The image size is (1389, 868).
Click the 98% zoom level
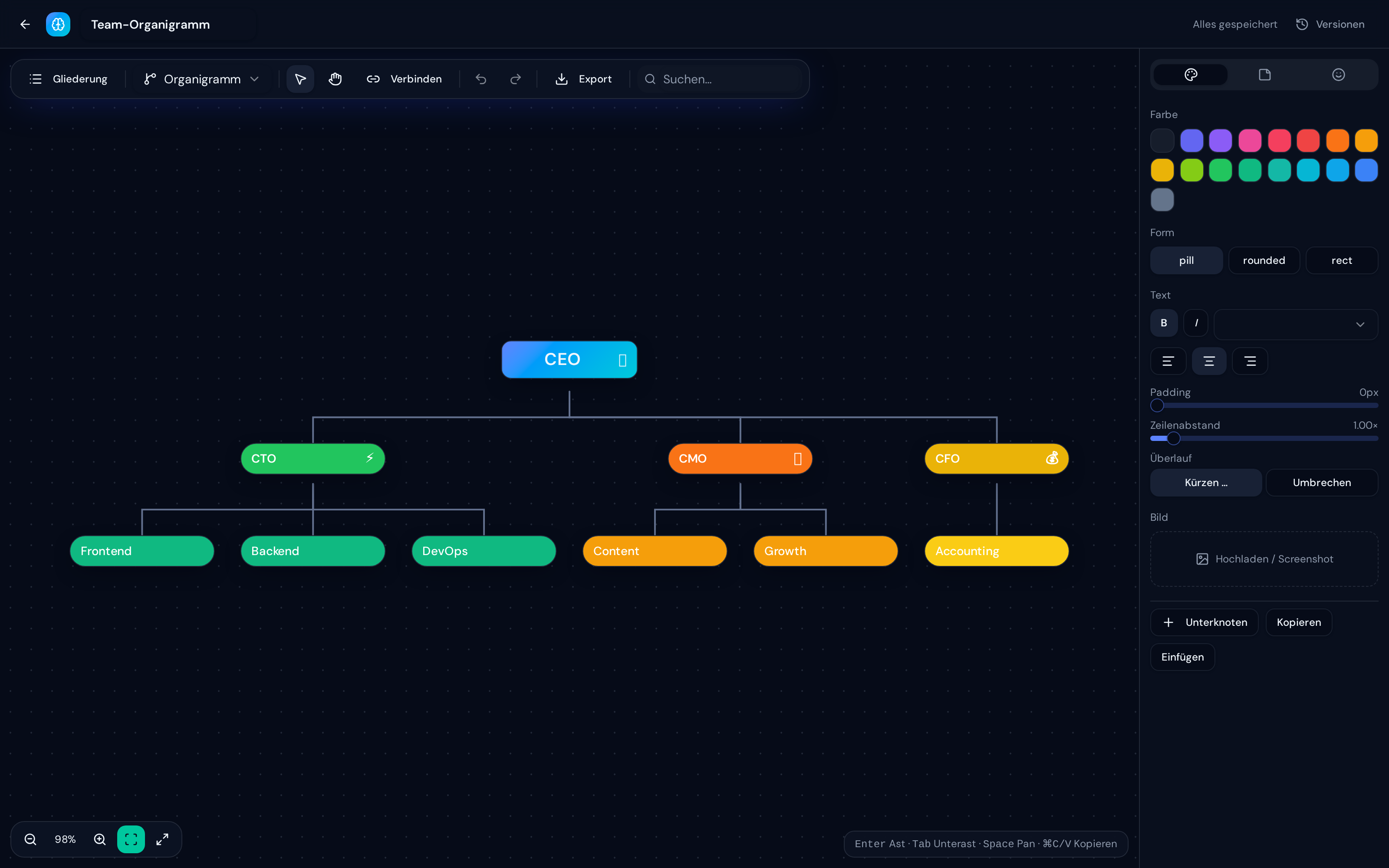(x=65, y=839)
